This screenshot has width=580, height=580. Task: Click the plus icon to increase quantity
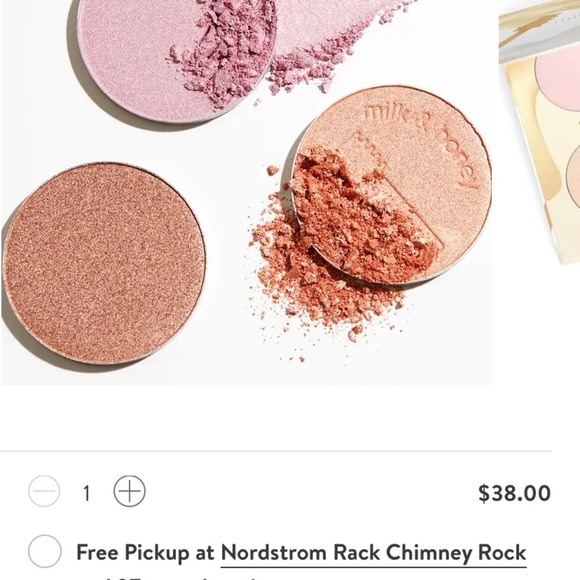coord(129,491)
